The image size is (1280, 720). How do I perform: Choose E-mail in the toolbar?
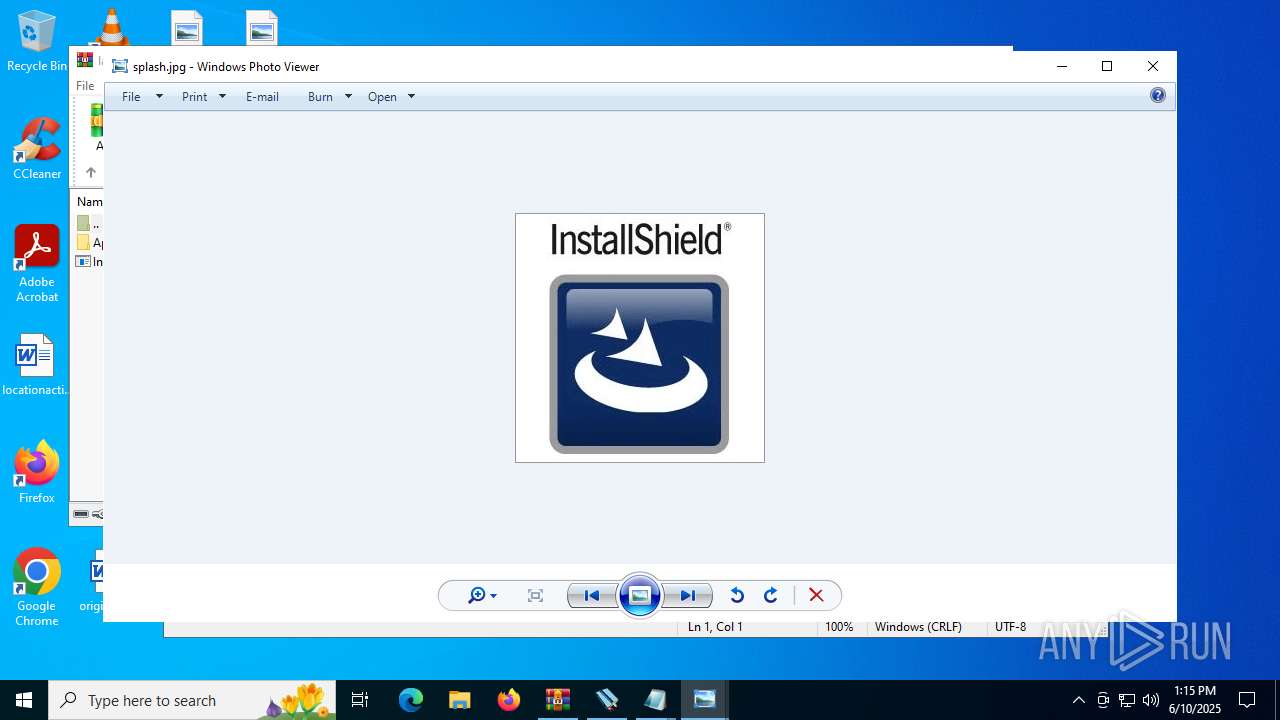click(262, 97)
